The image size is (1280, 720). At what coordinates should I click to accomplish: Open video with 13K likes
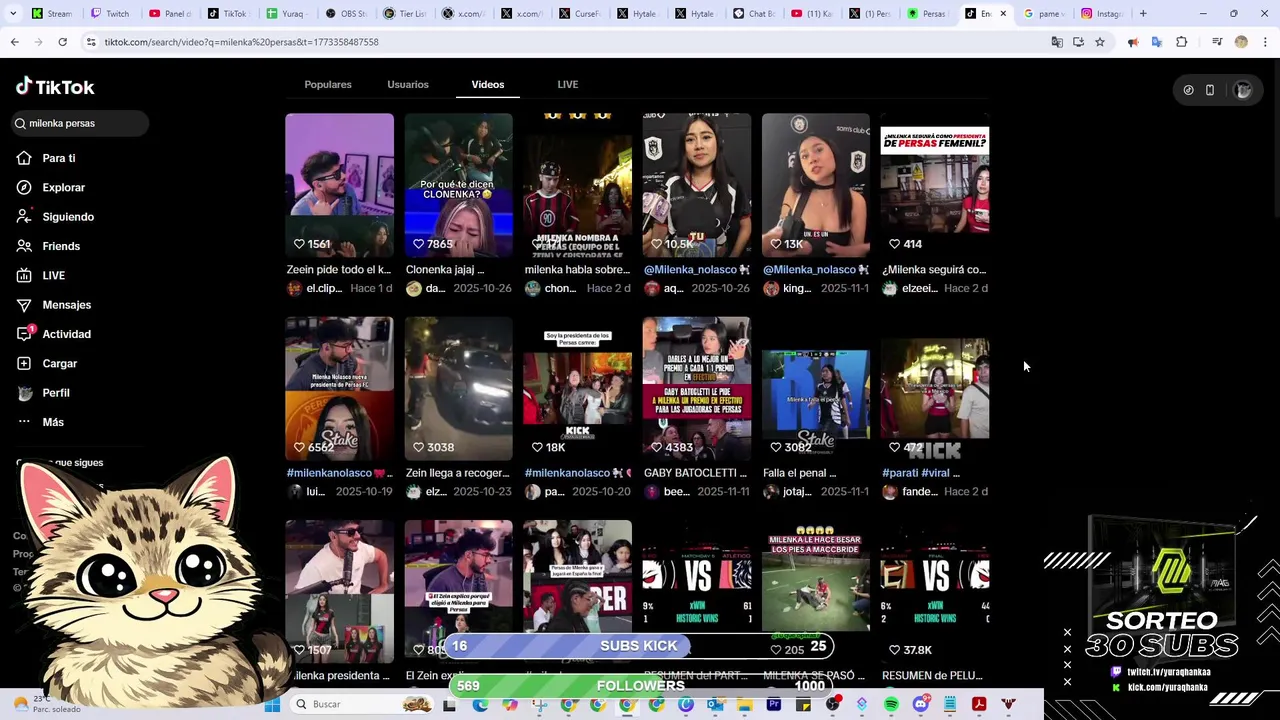815,185
